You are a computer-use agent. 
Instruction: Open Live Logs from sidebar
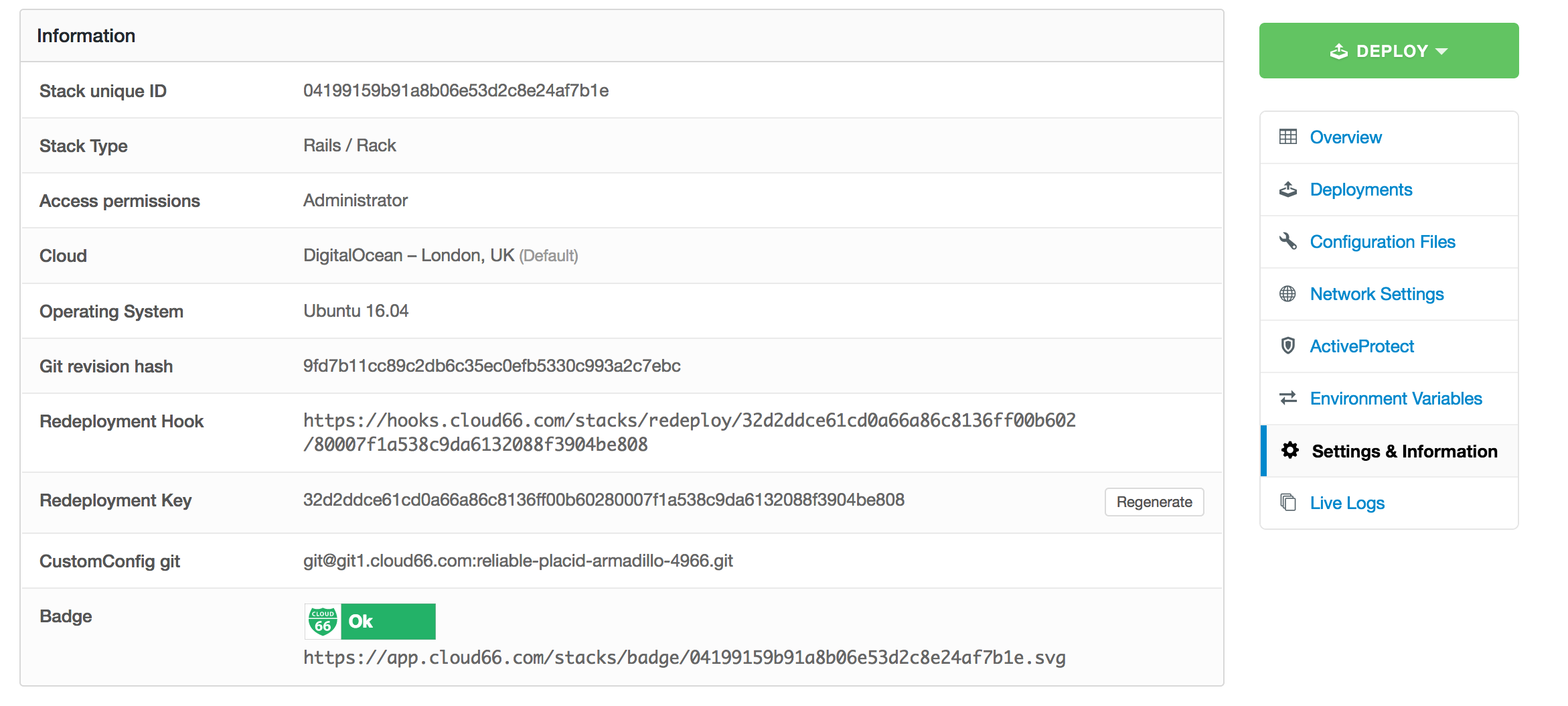pyautogui.click(x=1347, y=503)
